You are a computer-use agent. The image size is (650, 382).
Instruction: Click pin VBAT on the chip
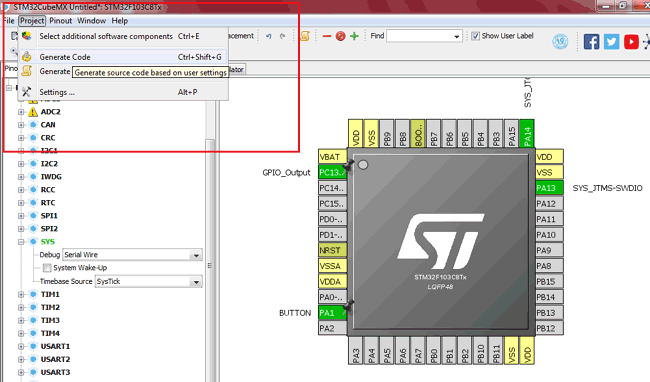pos(332,157)
